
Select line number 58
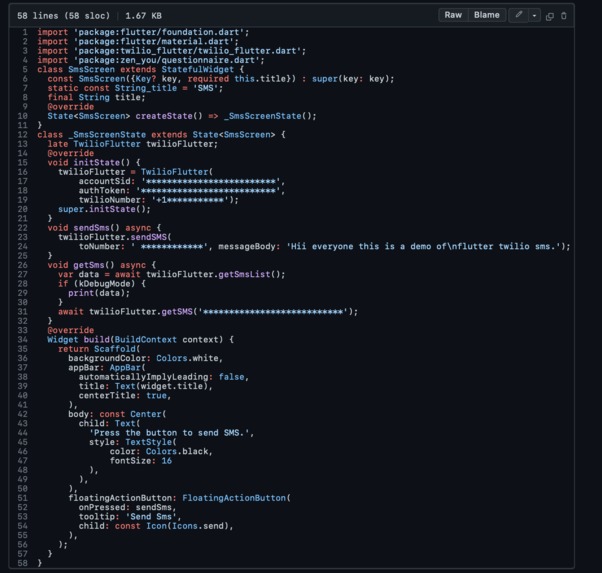point(22,563)
